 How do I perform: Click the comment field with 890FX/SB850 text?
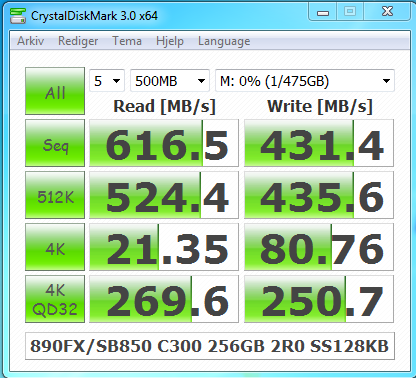point(210,346)
